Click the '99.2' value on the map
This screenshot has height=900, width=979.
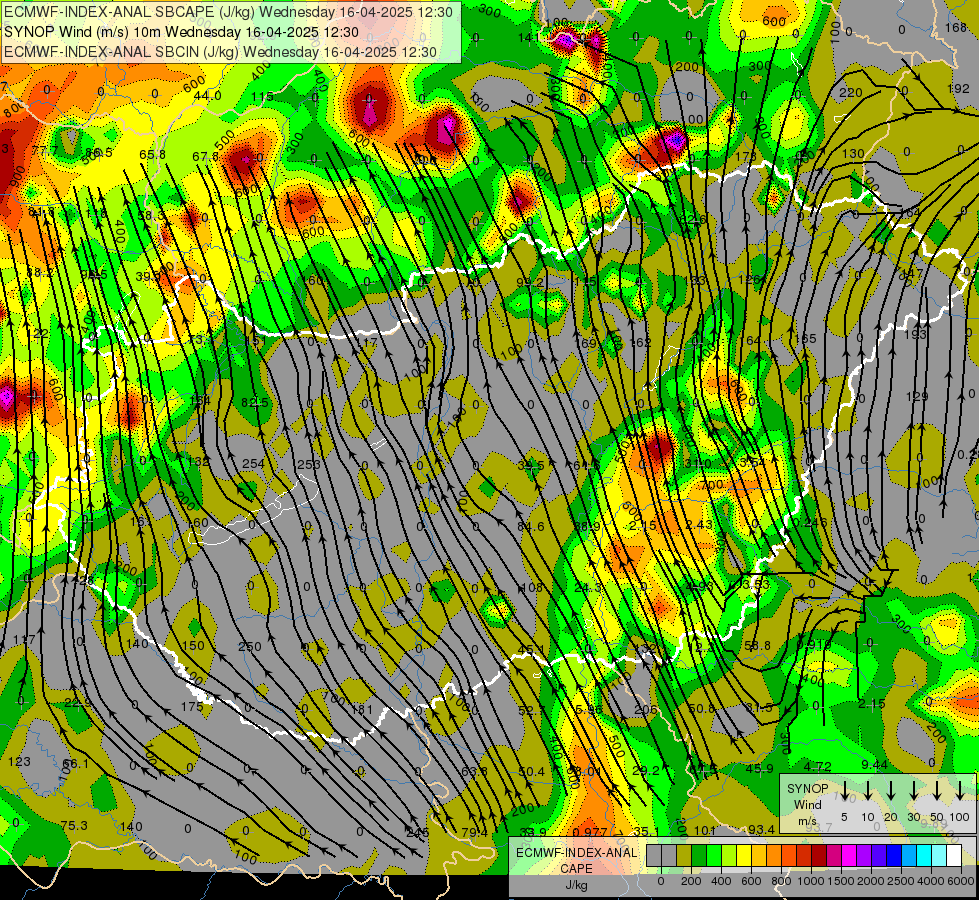point(530,282)
